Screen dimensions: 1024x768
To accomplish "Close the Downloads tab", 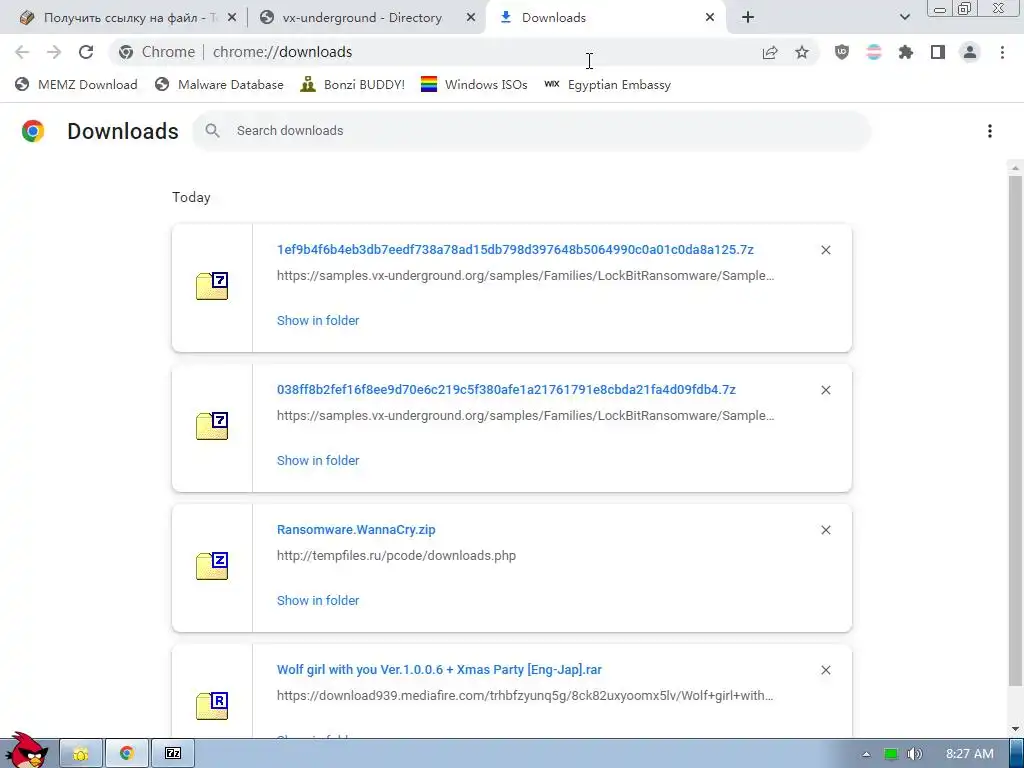I will [x=710, y=18].
